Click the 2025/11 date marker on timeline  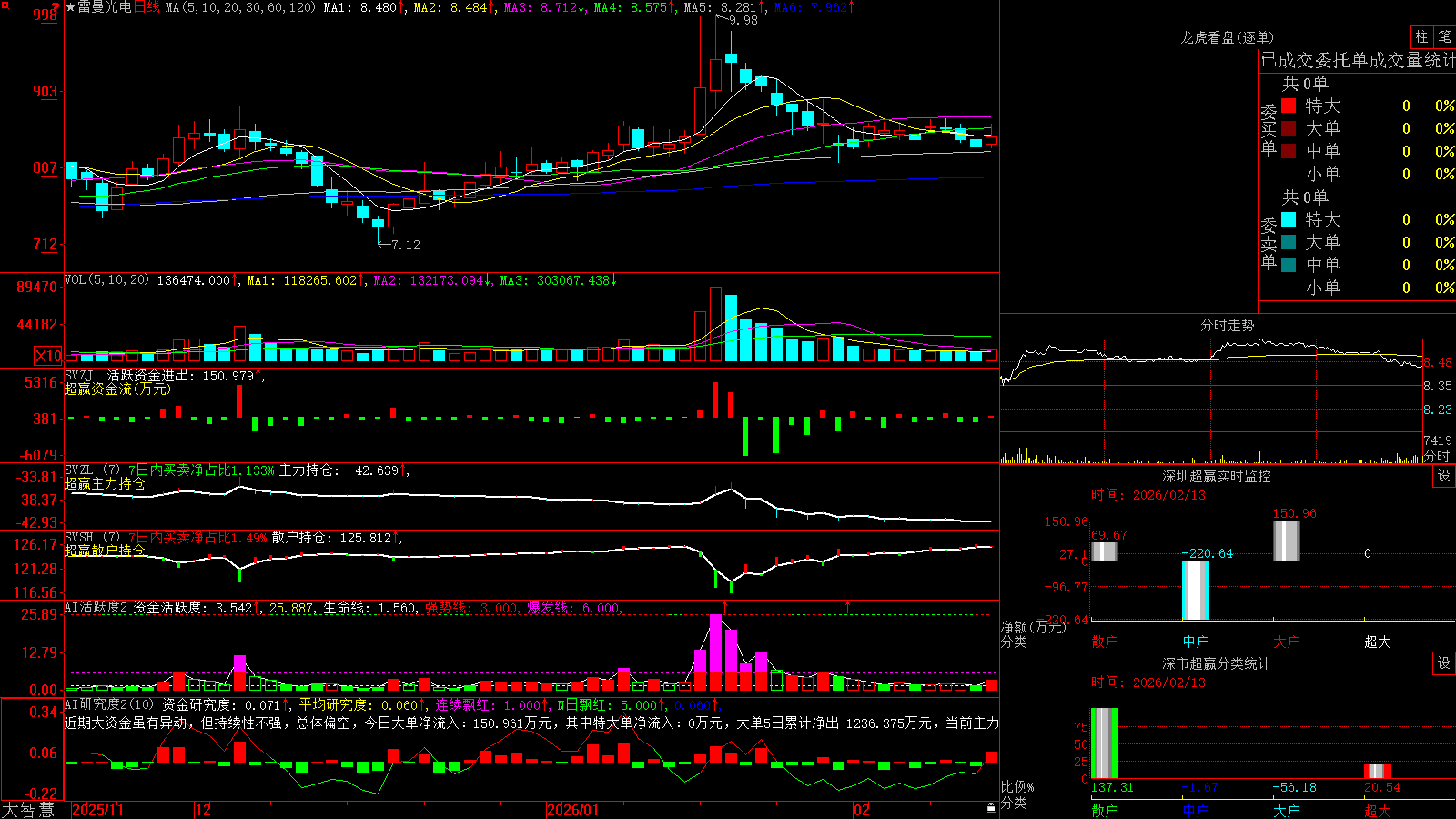pos(97,810)
